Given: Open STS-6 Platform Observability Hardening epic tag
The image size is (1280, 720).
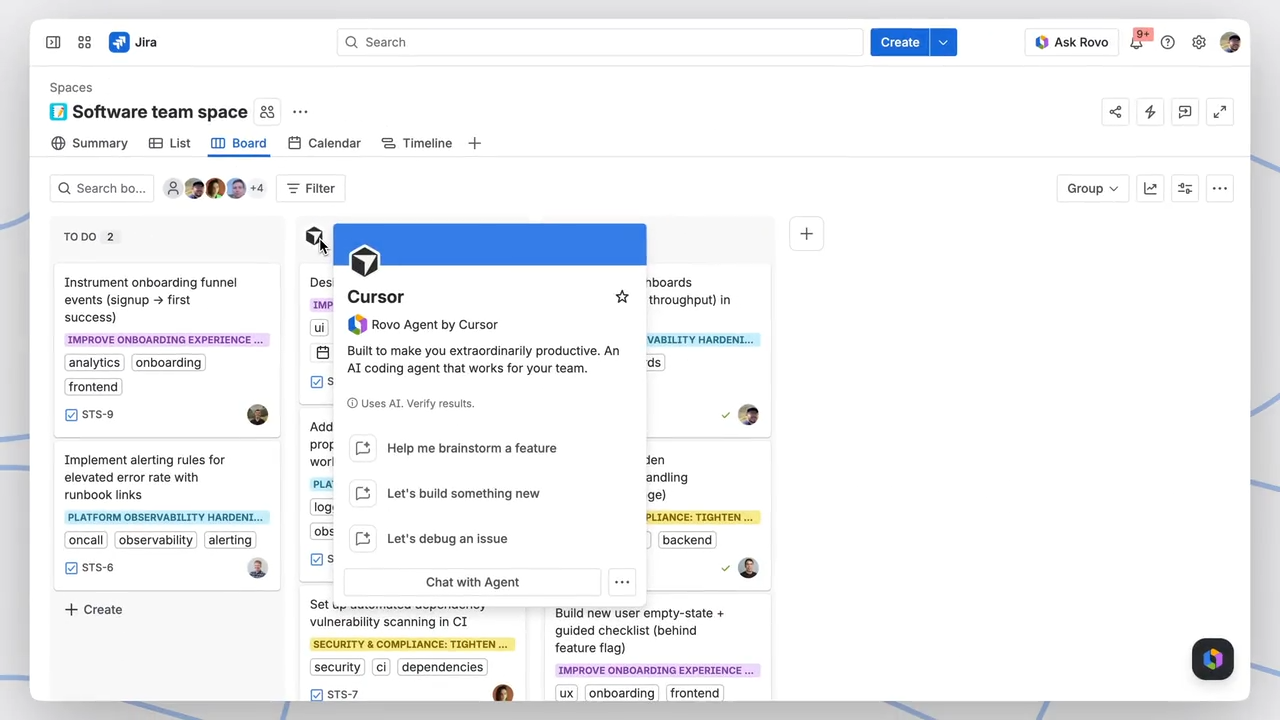Looking at the screenshot, I should pyautogui.click(x=165, y=517).
